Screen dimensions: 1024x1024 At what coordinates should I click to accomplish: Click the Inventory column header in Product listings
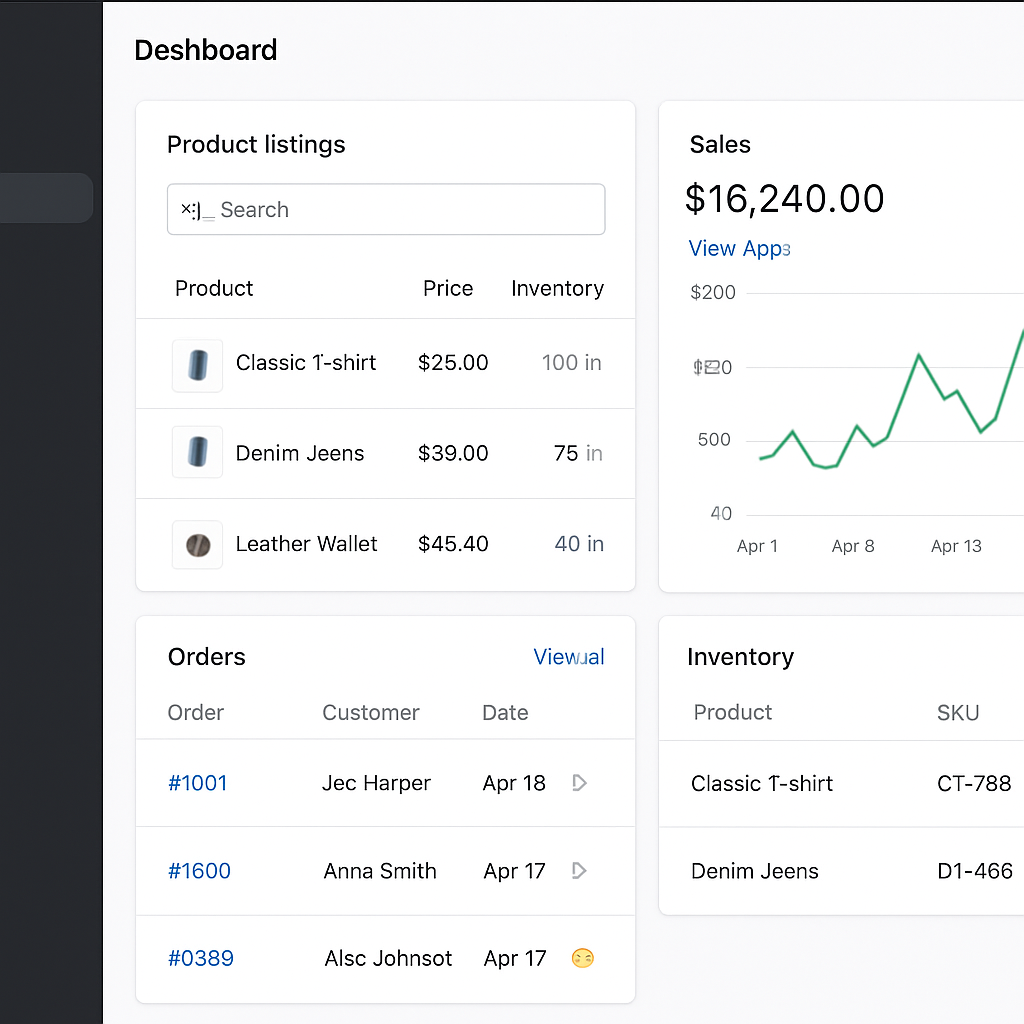pyautogui.click(x=558, y=288)
